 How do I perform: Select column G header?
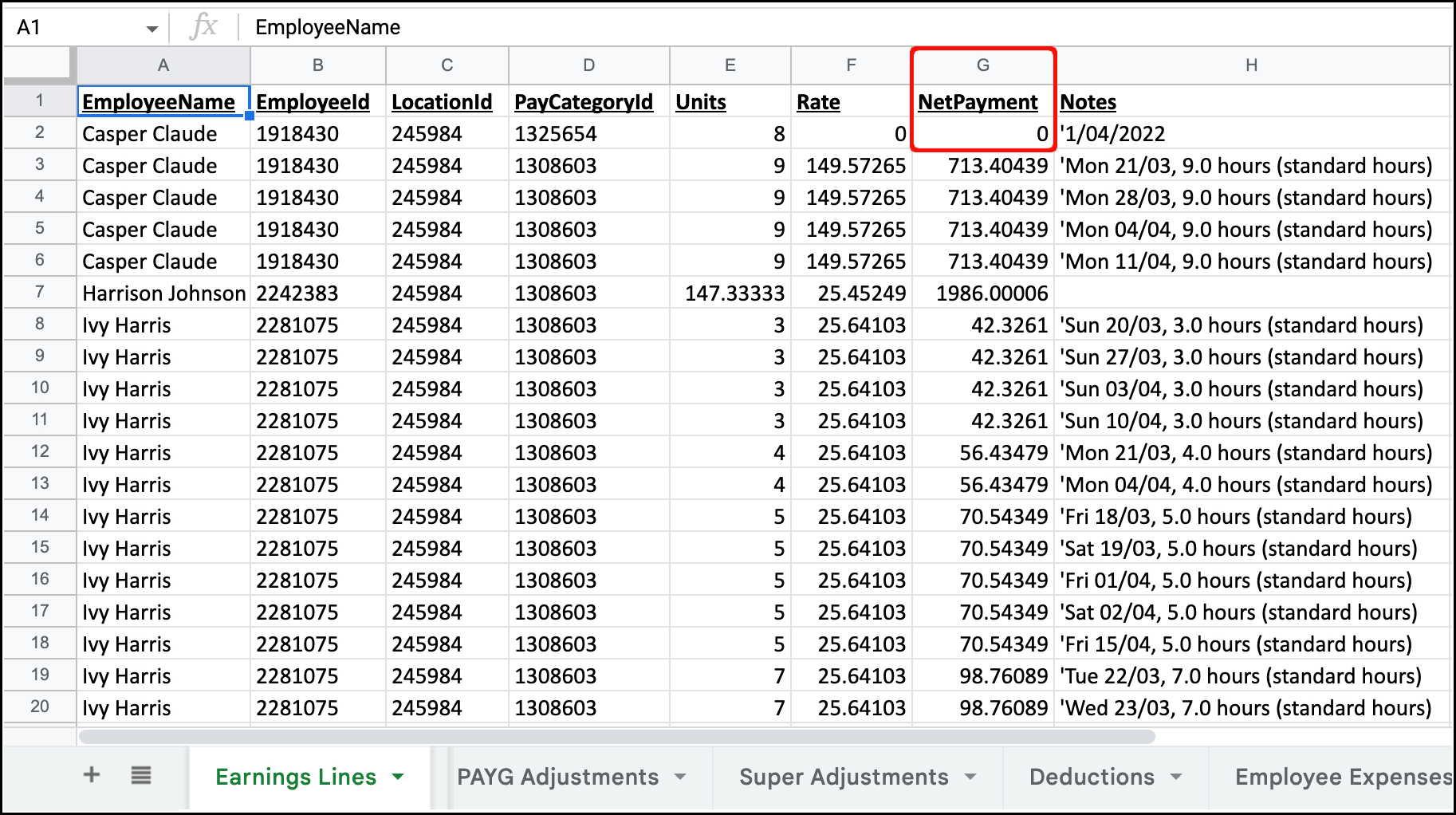[x=982, y=65]
